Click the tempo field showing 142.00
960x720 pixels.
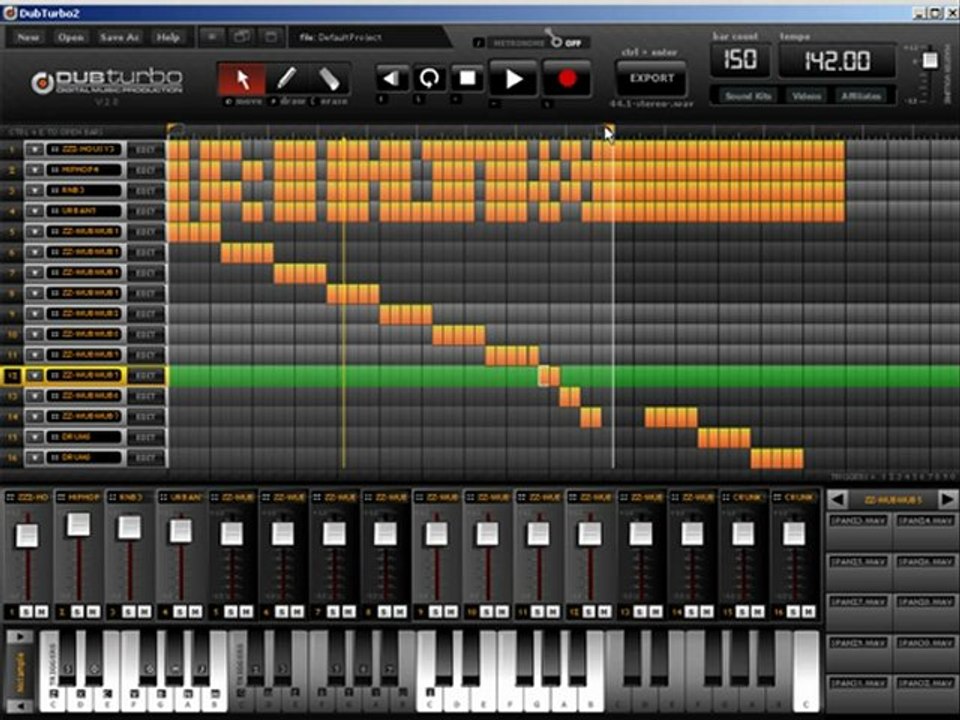[x=836, y=61]
